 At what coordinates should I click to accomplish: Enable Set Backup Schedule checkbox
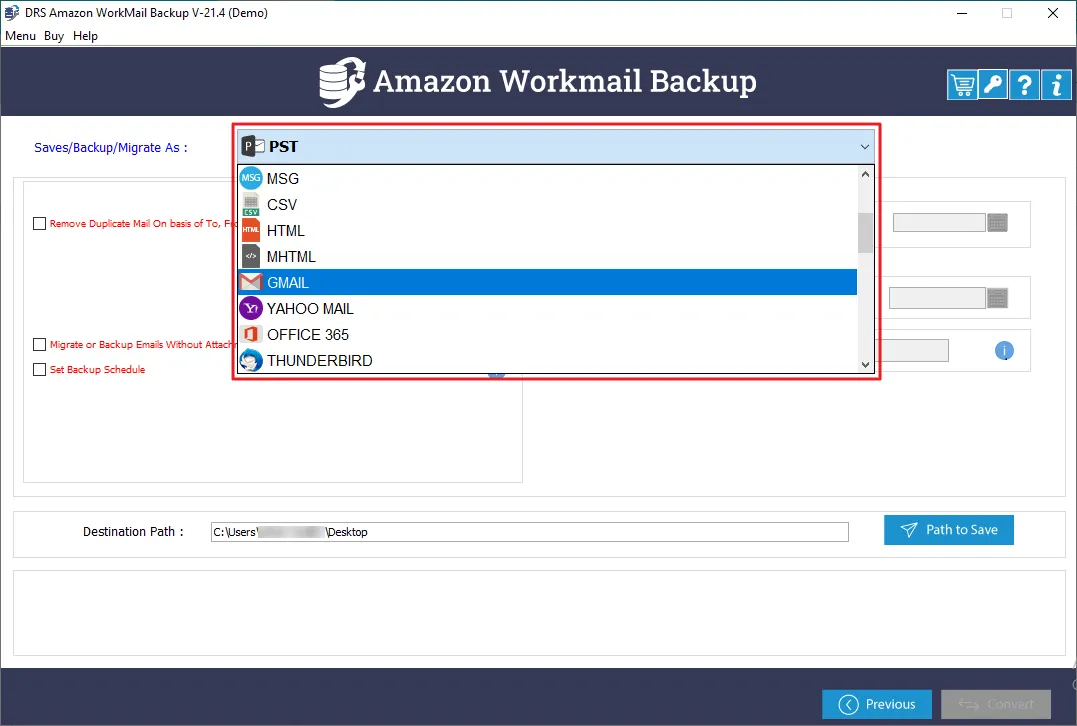pos(39,369)
